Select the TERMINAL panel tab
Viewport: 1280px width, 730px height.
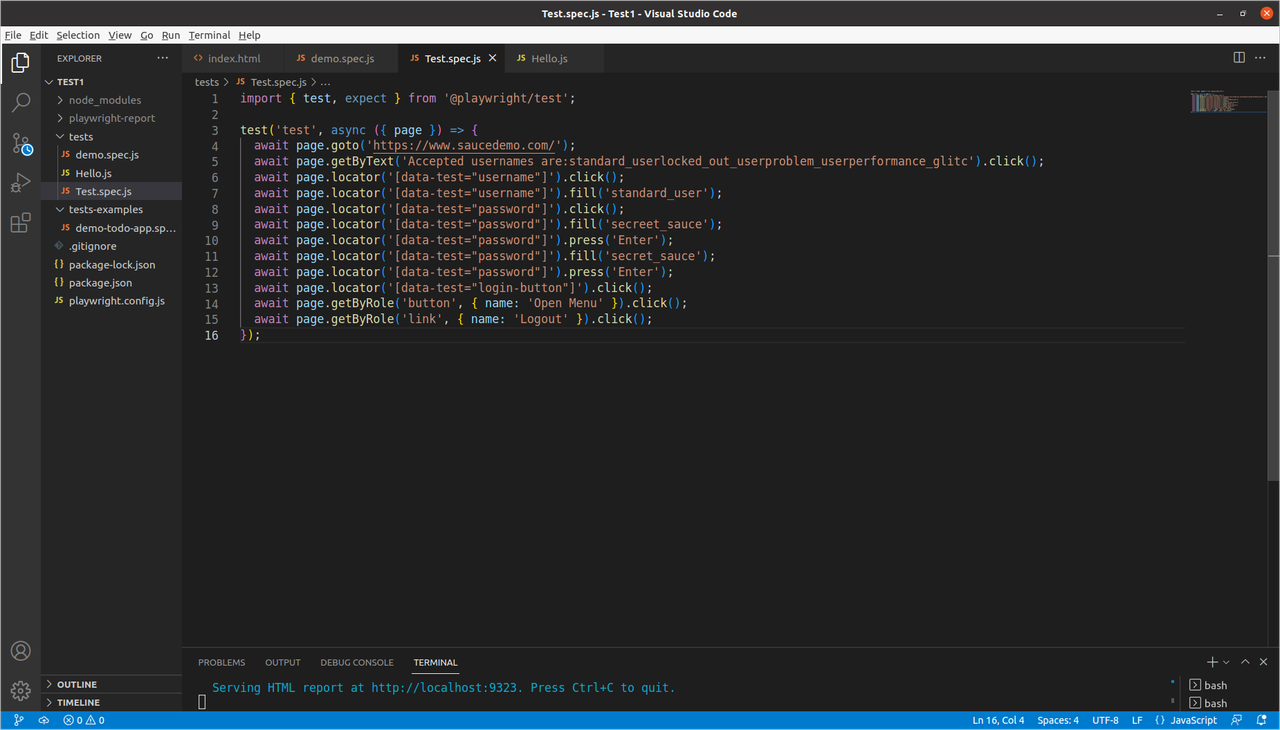[x=435, y=662]
